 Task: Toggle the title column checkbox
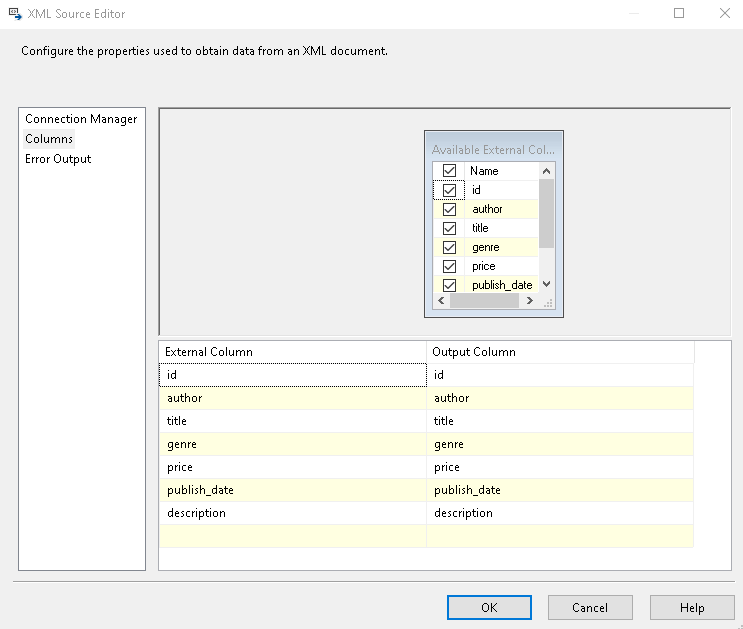point(449,228)
